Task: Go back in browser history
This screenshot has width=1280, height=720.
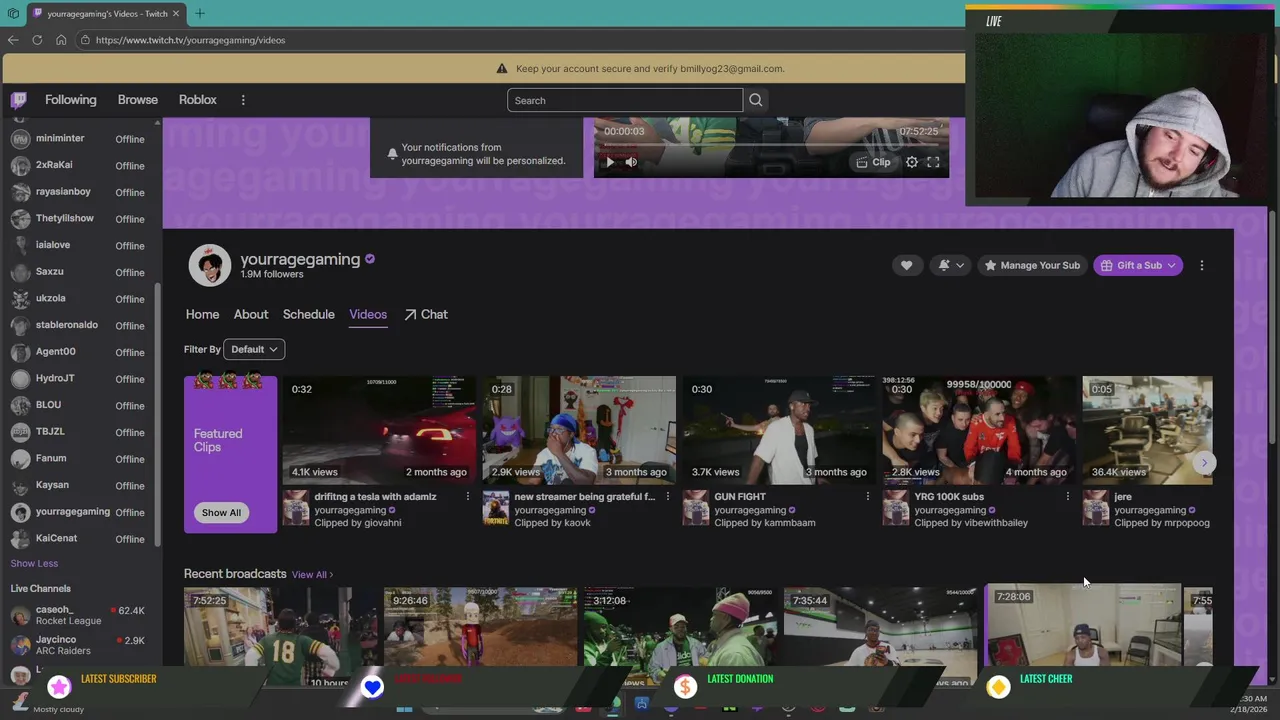Action: (x=13, y=40)
